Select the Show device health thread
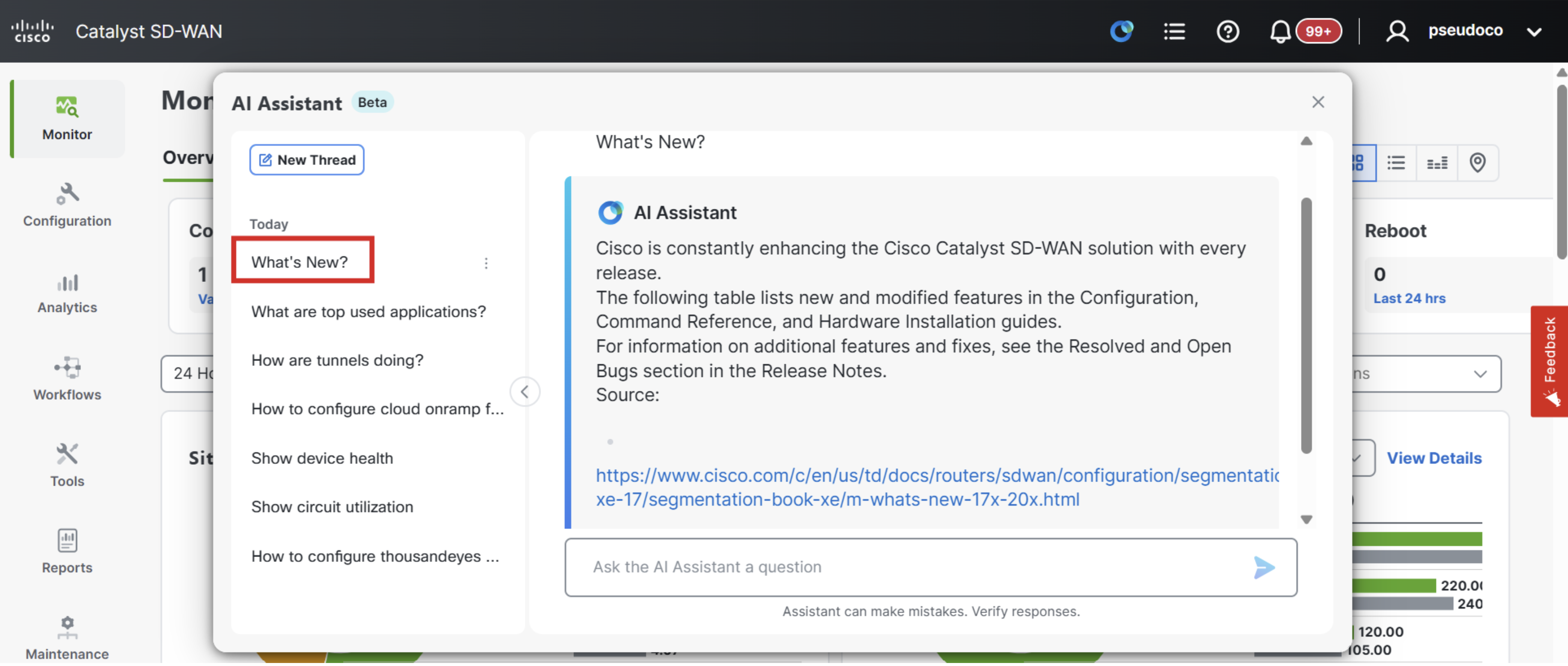 coord(322,458)
